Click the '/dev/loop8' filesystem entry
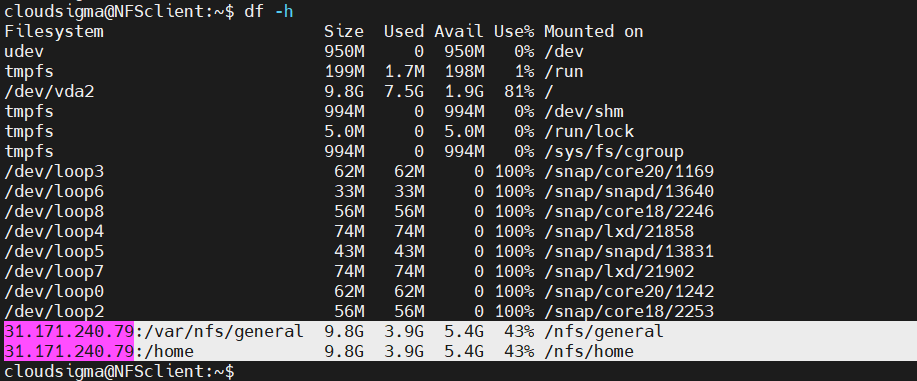Viewport: 917px width, 381px height. (x=54, y=211)
